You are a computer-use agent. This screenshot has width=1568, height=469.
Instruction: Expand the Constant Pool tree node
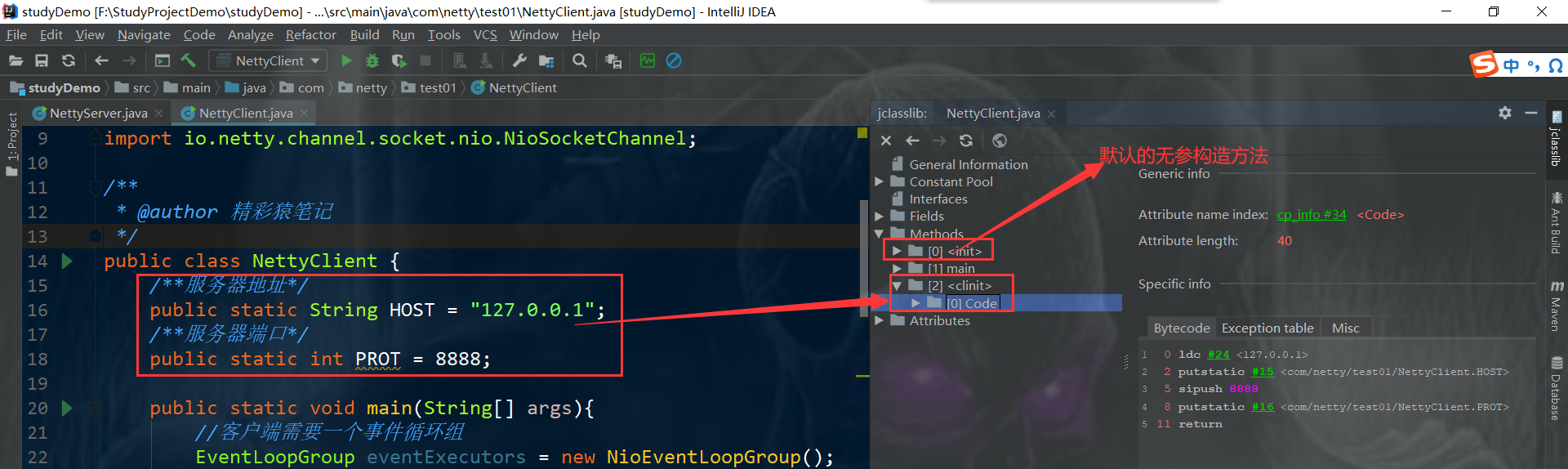[x=880, y=181]
